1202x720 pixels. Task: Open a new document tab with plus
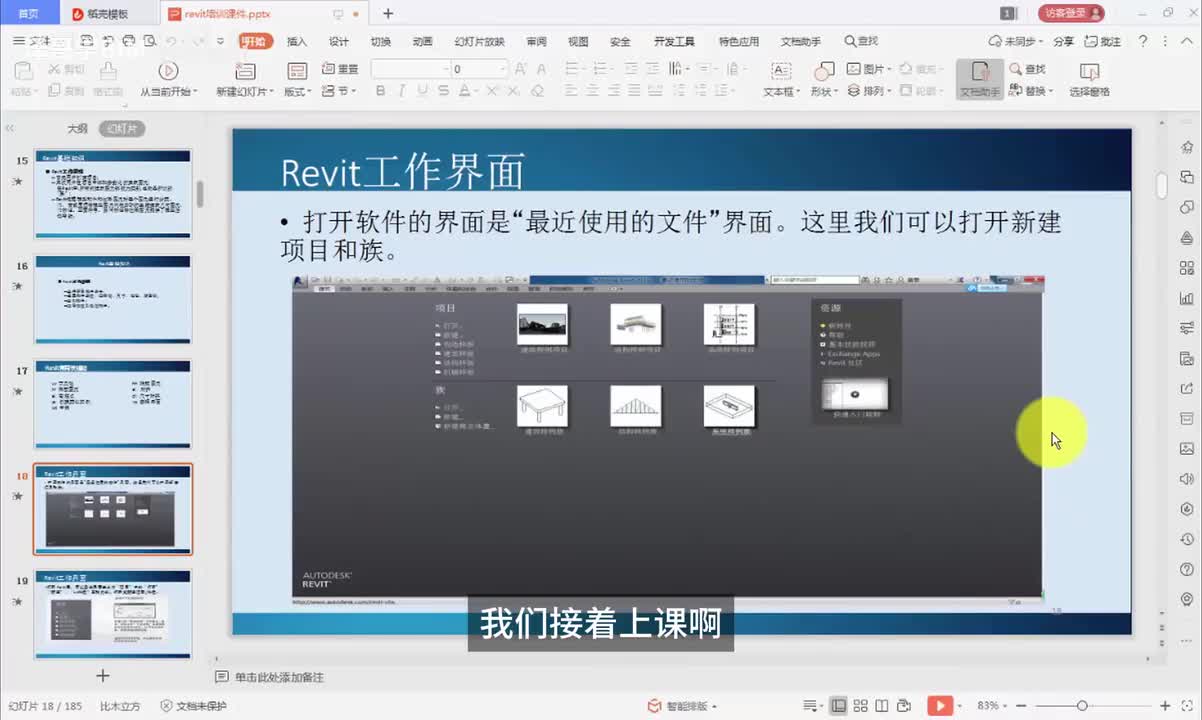(x=388, y=13)
